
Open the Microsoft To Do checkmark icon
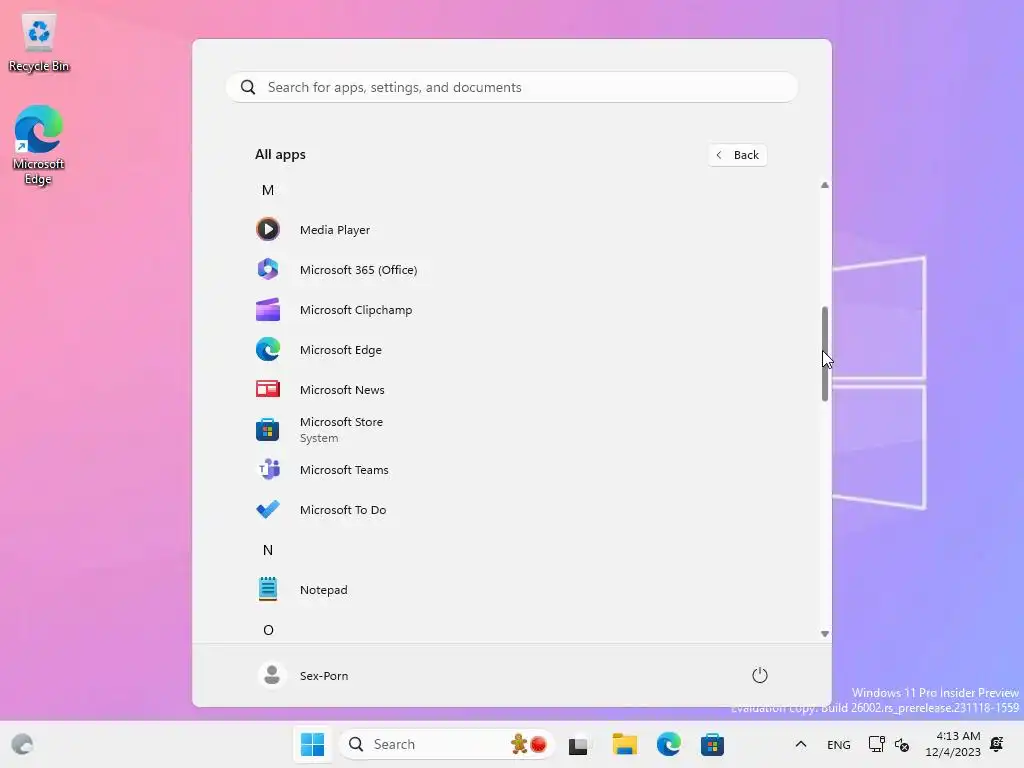click(x=268, y=509)
